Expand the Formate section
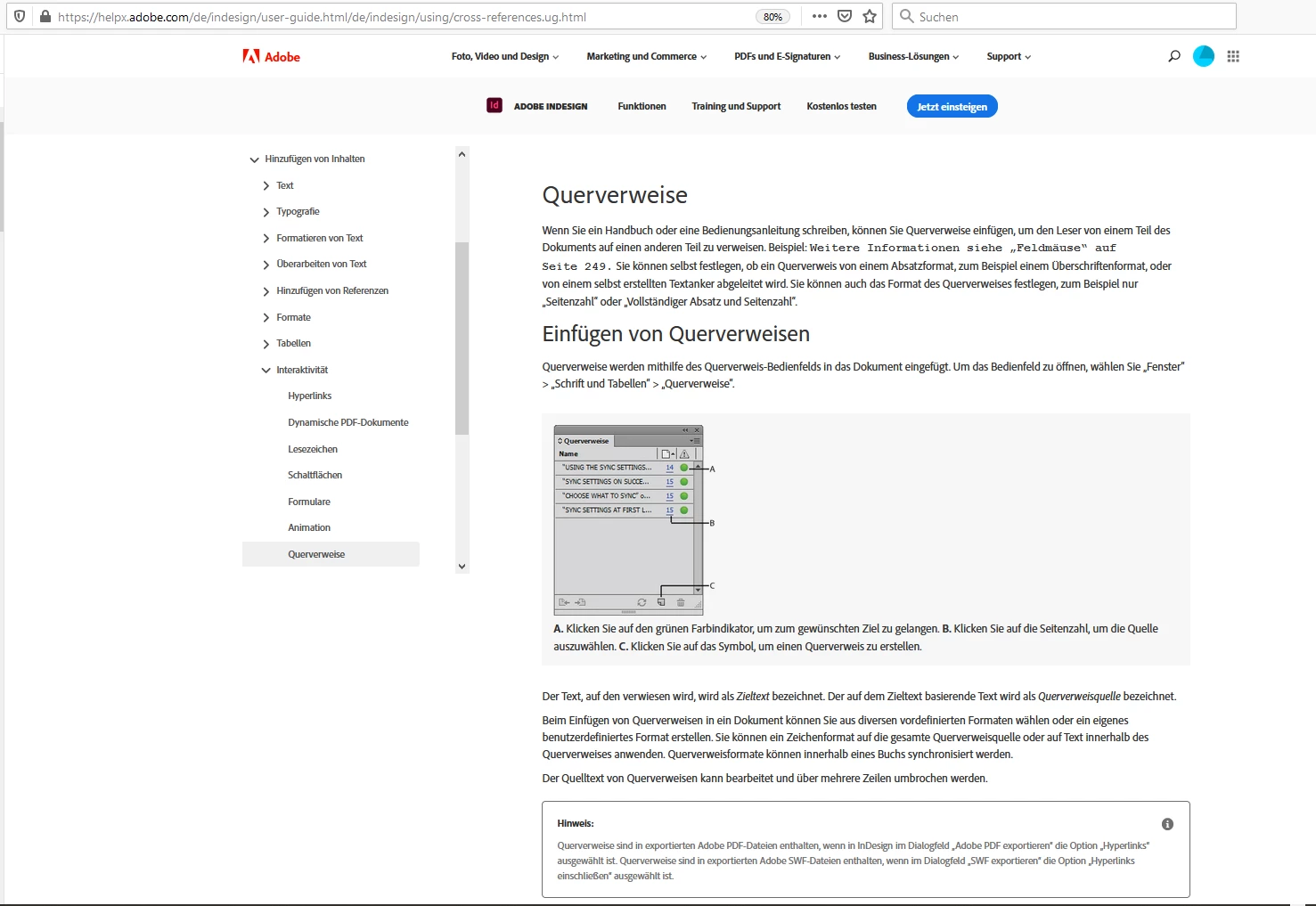 pos(266,317)
